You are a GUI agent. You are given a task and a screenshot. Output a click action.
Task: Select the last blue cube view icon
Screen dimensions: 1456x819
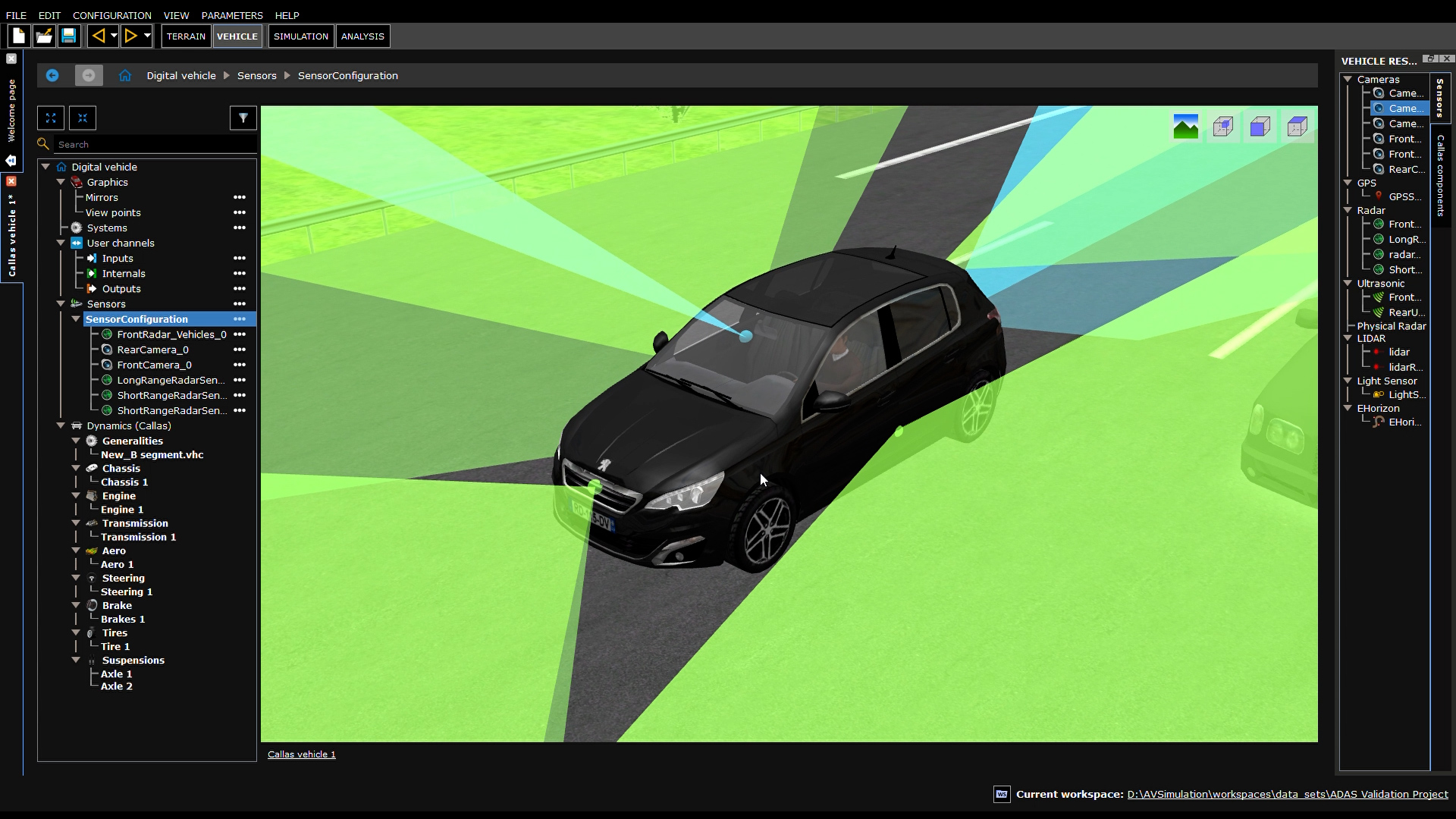(1298, 126)
